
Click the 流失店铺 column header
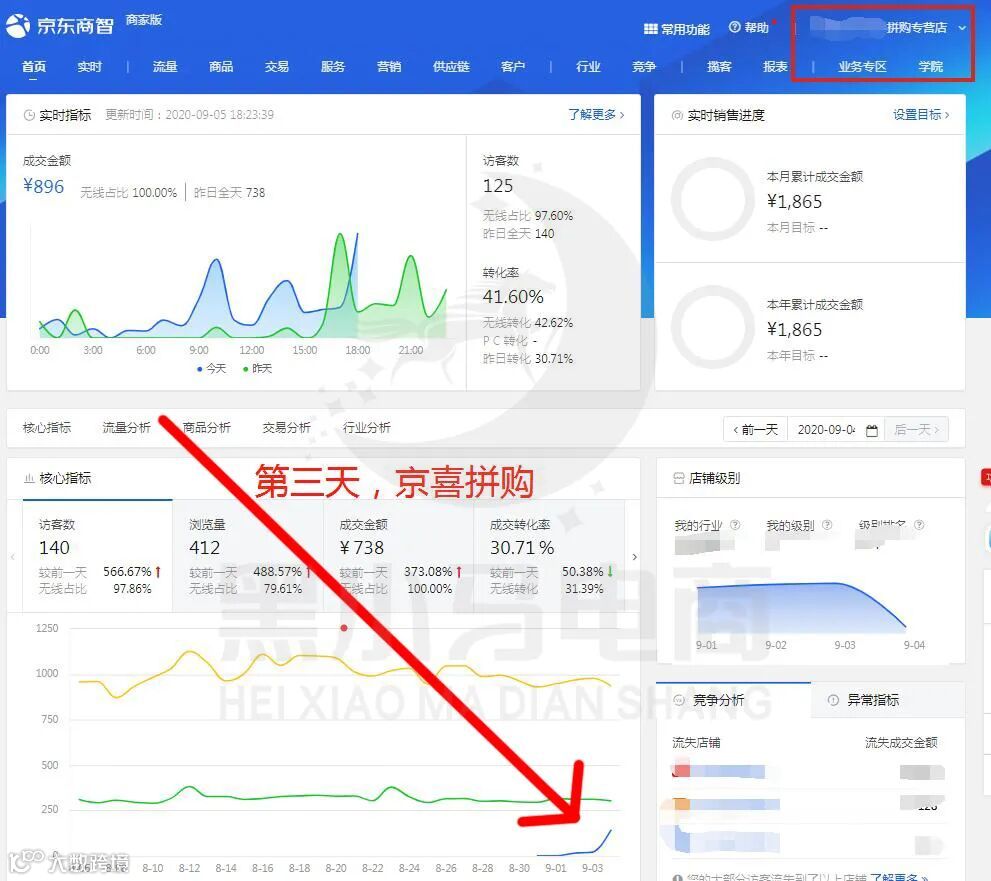(696, 743)
